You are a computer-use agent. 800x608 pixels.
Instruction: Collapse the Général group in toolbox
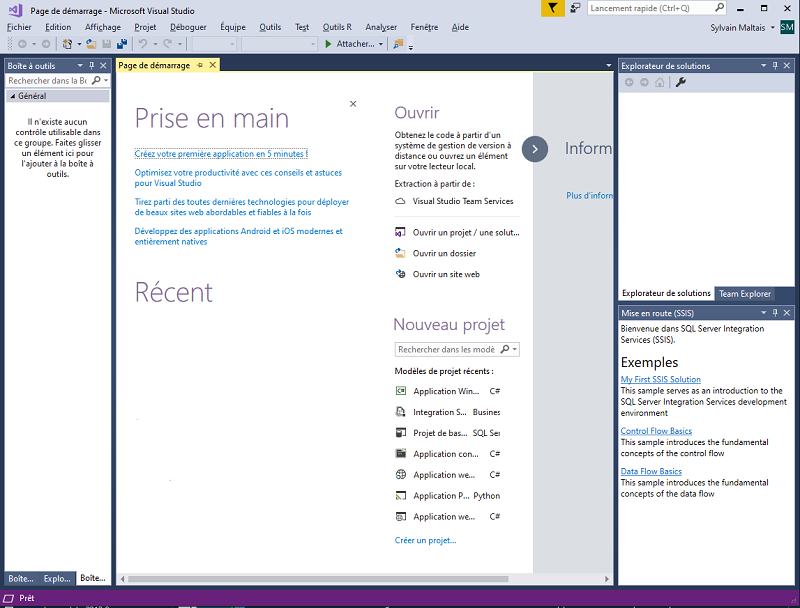click(x=12, y=96)
